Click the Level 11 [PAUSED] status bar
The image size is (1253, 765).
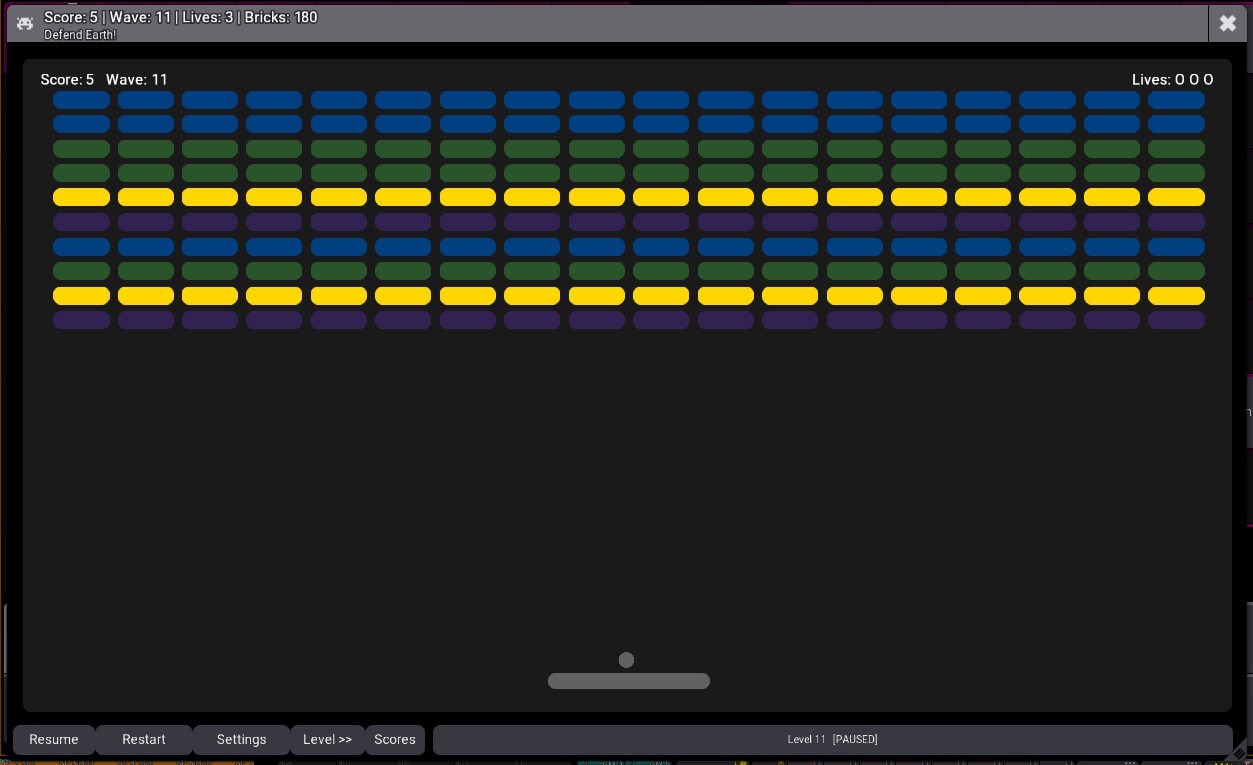click(832, 740)
